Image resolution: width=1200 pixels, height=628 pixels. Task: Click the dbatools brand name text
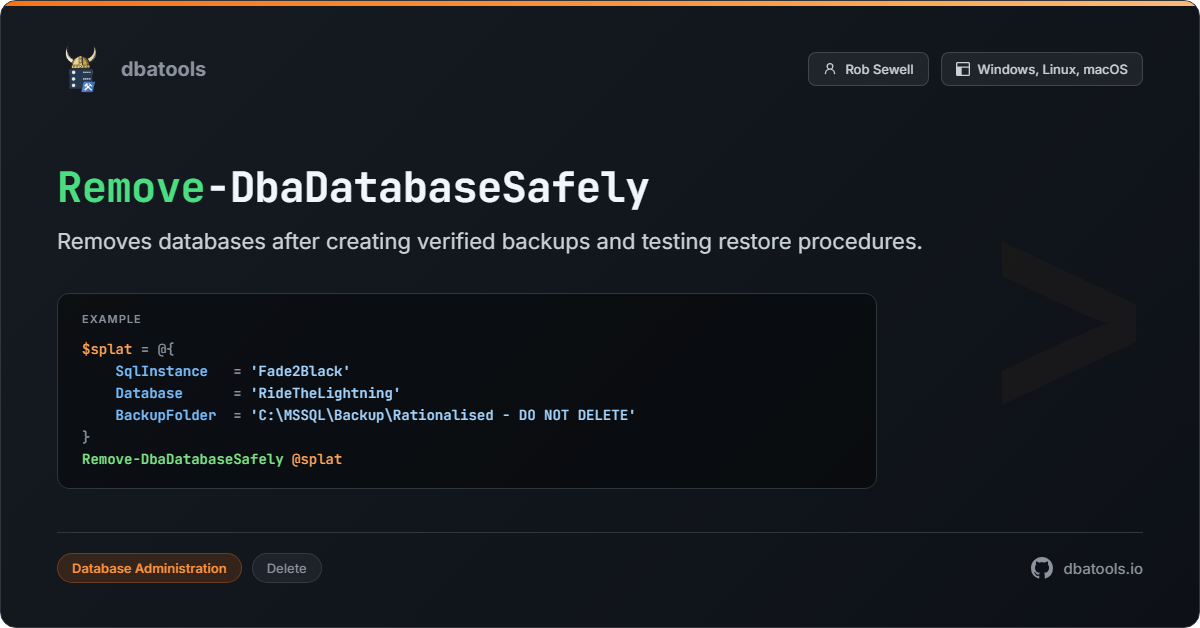(x=163, y=69)
